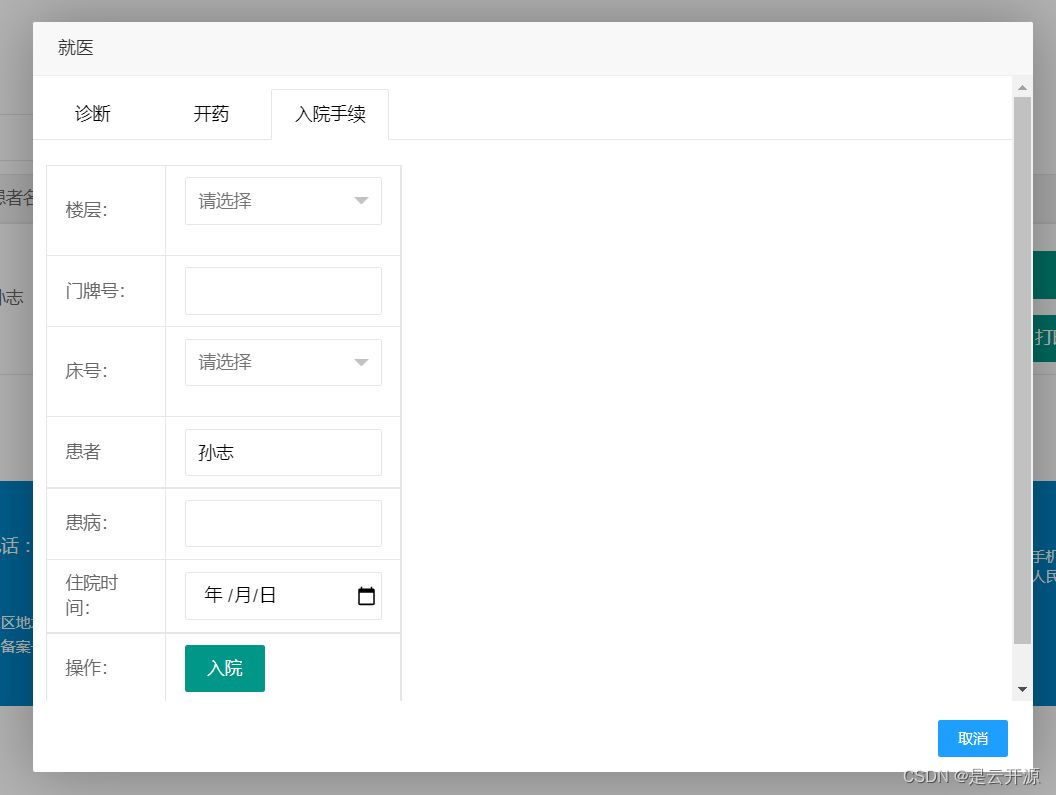Click the 取消 cancel button
This screenshot has height=795, width=1056.
[972, 738]
